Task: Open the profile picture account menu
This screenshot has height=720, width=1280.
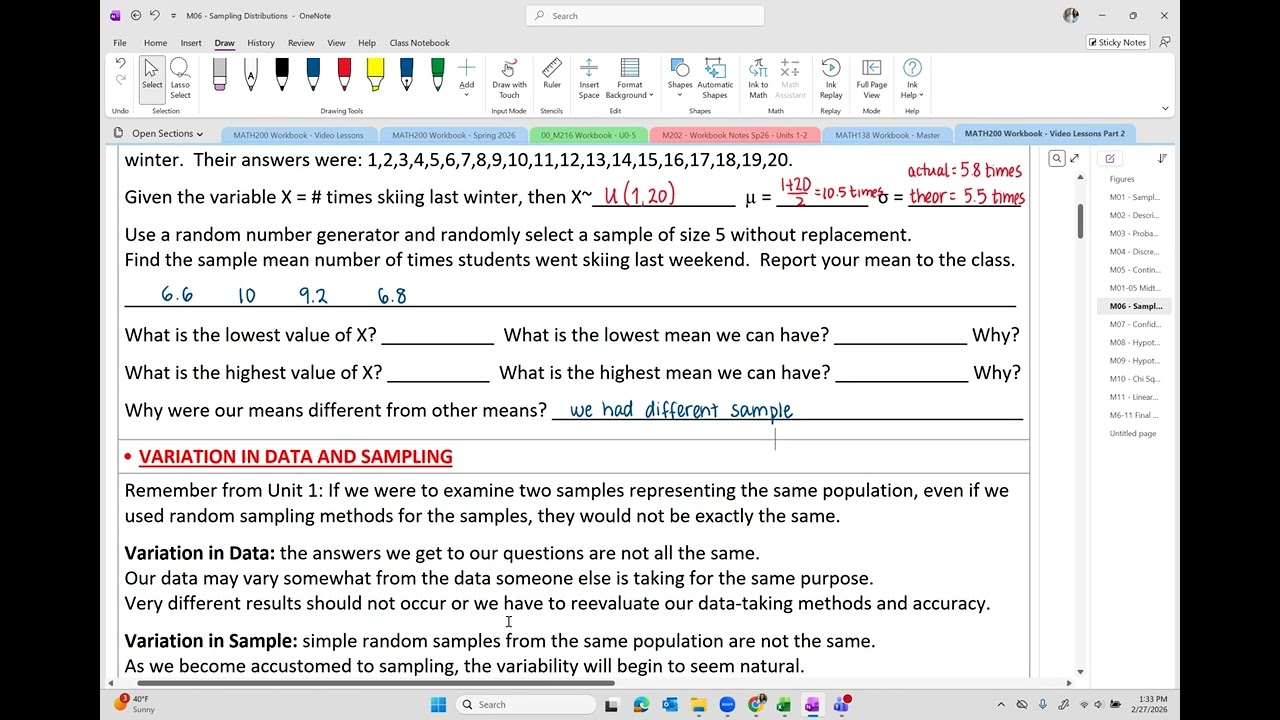Action: (x=1071, y=16)
